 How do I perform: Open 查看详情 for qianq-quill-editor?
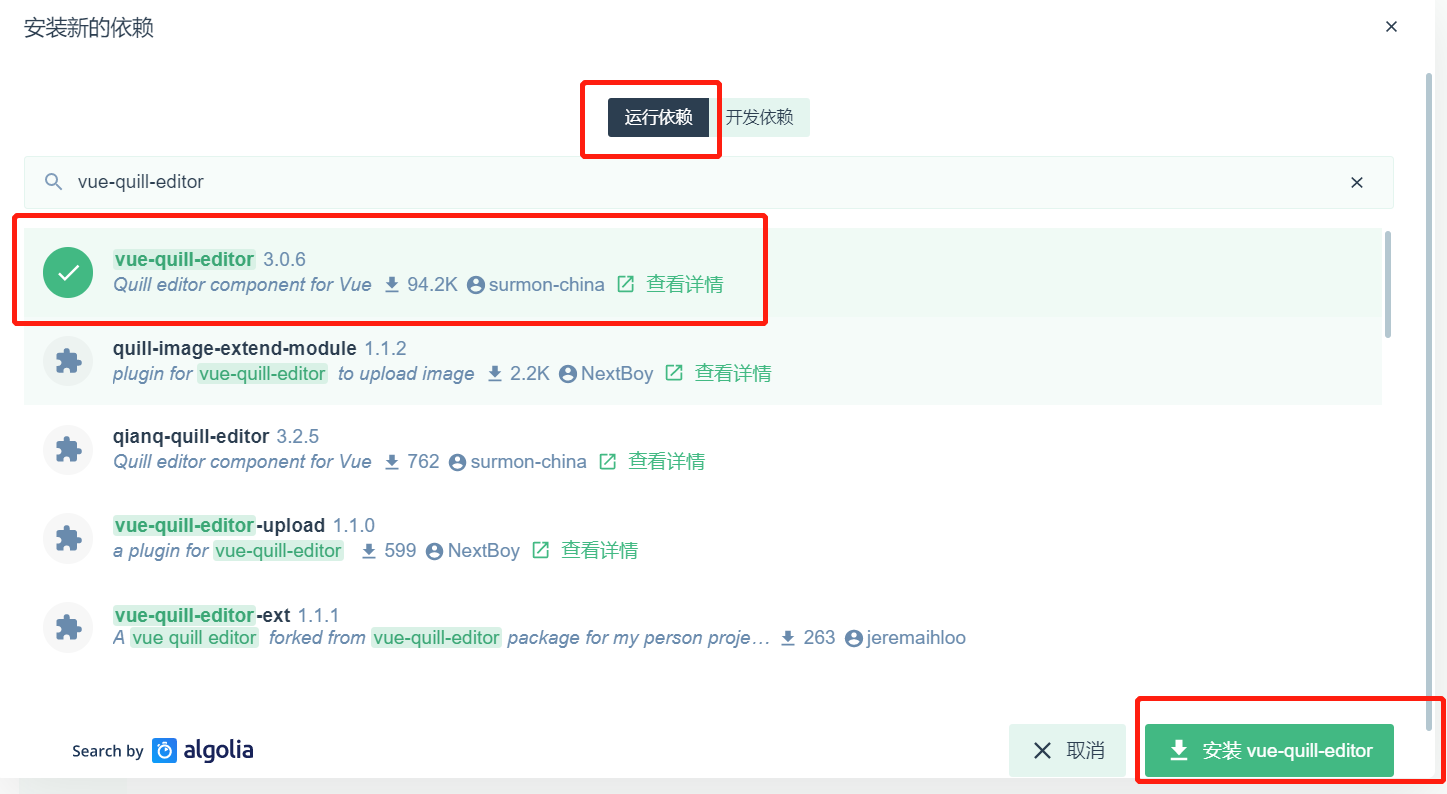[666, 461]
